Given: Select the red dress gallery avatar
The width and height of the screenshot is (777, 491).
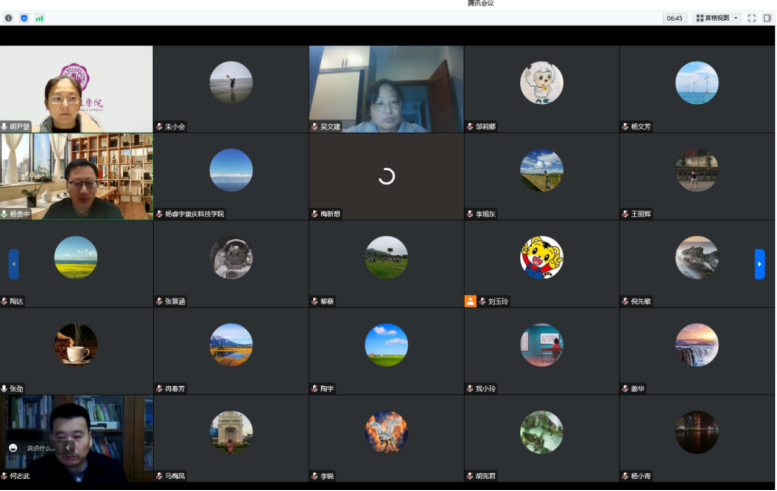Looking at the screenshot, I should click(x=542, y=345).
